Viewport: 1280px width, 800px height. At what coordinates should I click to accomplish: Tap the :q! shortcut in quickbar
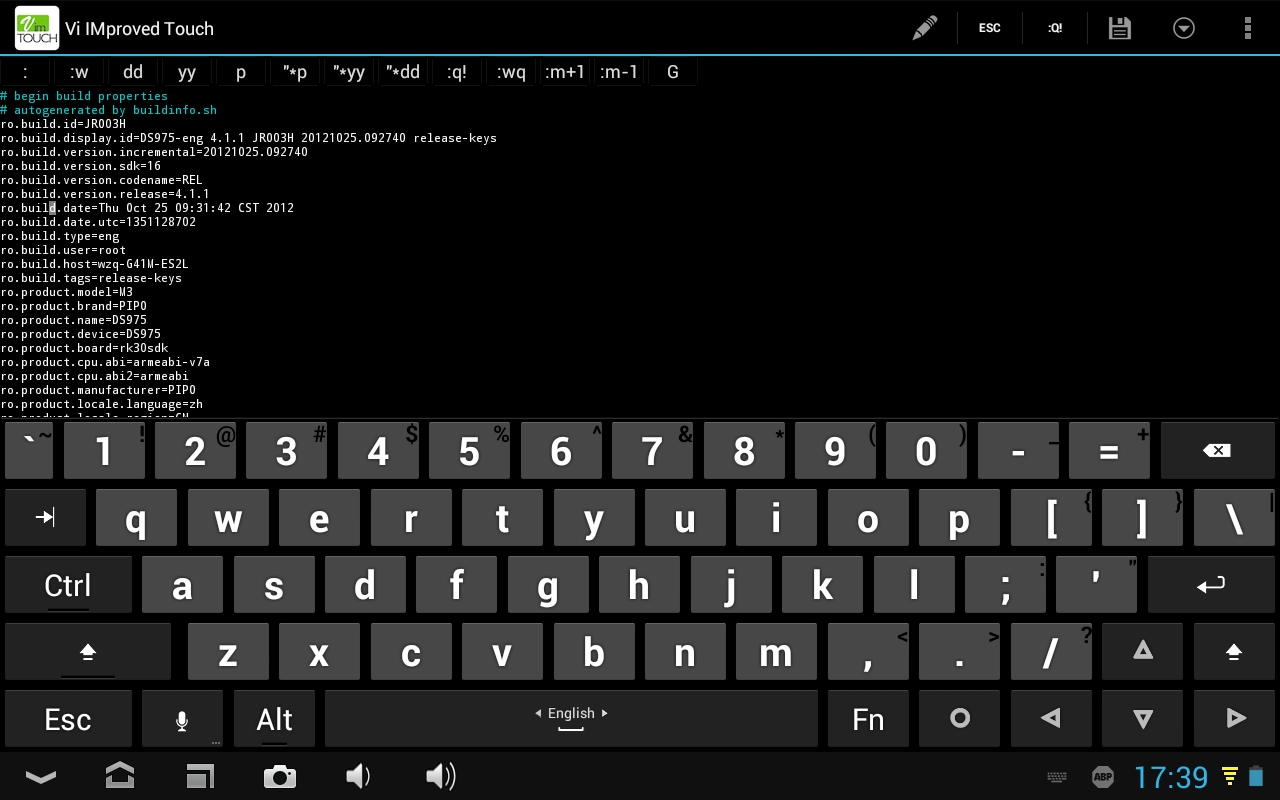tap(457, 72)
